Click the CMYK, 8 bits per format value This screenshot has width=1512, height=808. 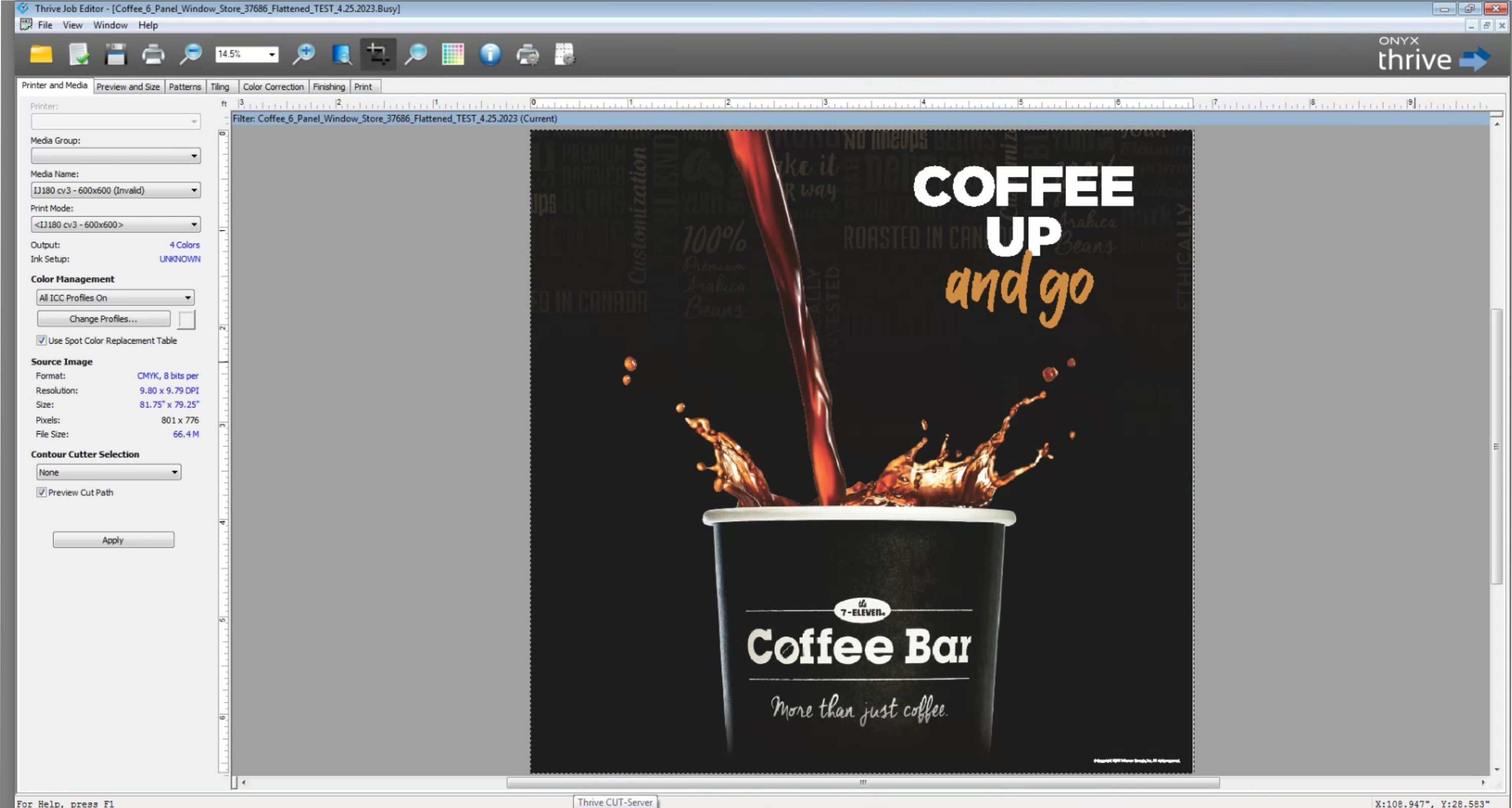point(168,376)
